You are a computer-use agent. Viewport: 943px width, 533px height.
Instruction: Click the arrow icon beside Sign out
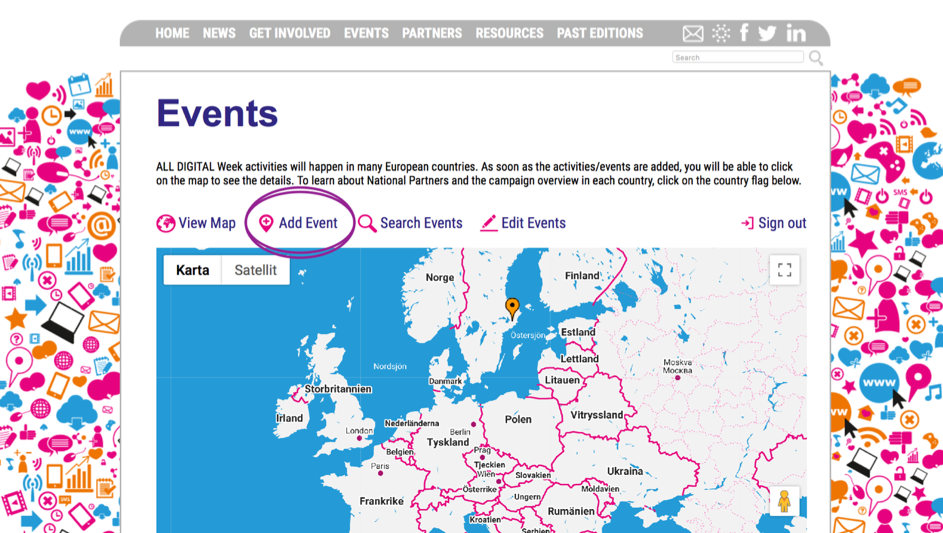pyautogui.click(x=747, y=223)
